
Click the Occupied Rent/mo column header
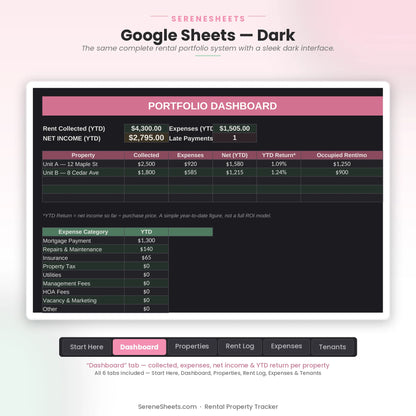tap(342, 155)
